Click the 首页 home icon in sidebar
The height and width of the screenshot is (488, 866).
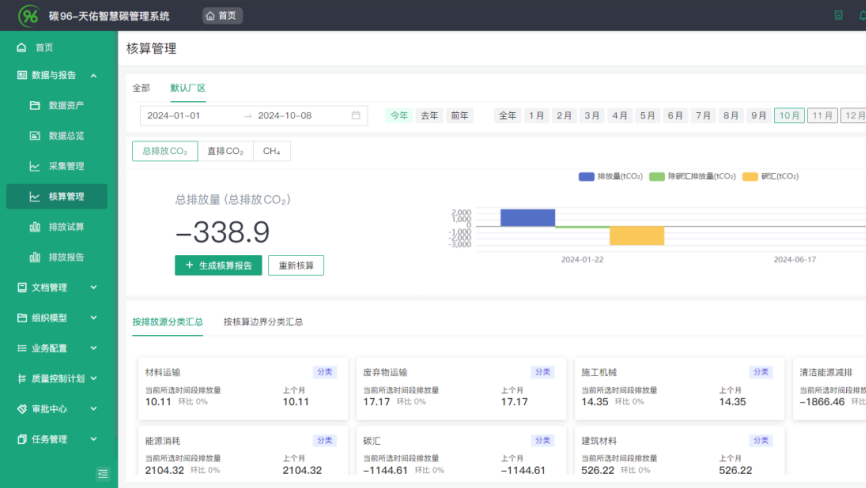(22, 47)
